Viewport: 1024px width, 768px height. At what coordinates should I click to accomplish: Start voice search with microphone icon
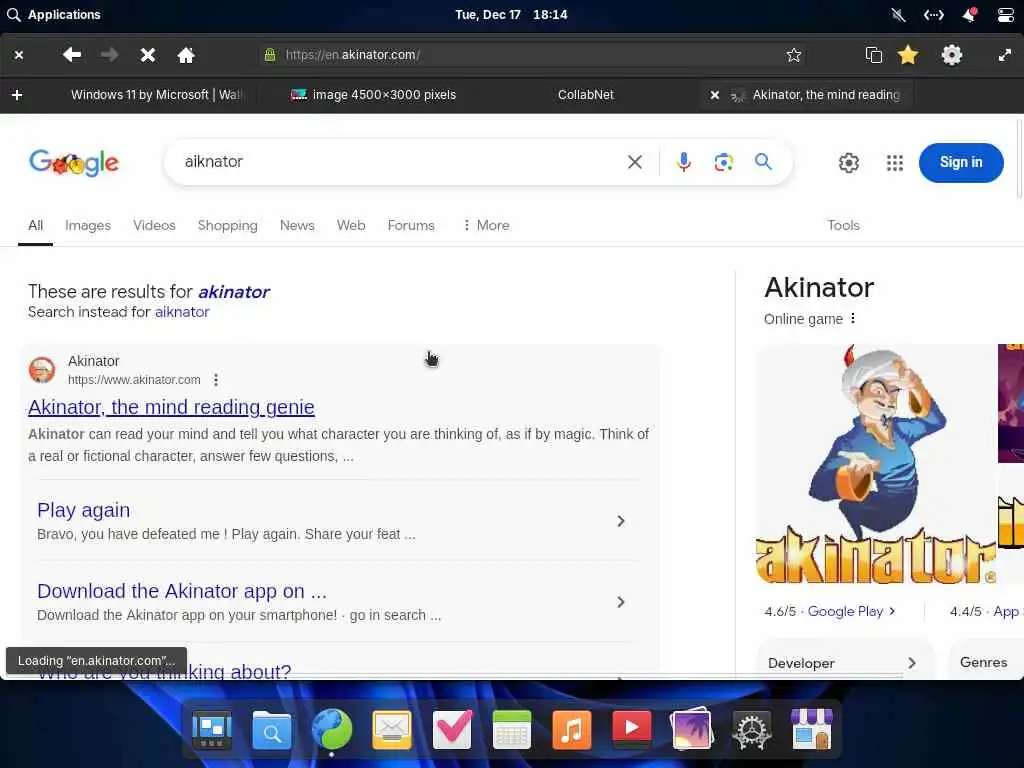(x=684, y=162)
